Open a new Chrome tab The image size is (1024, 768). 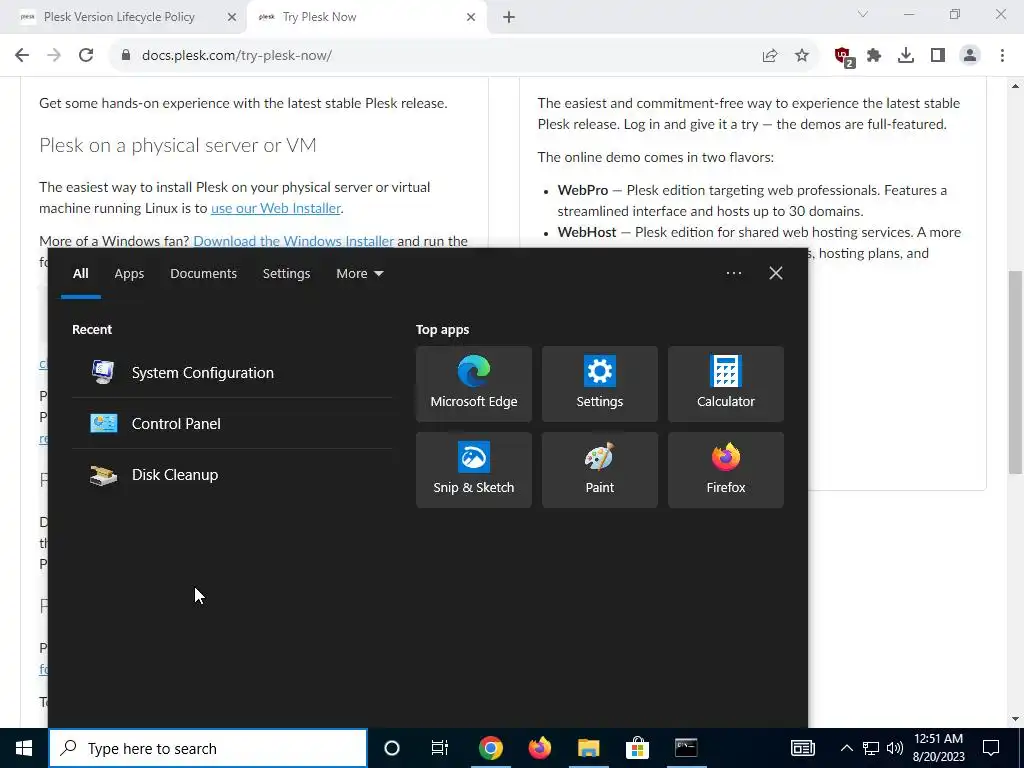(x=509, y=18)
